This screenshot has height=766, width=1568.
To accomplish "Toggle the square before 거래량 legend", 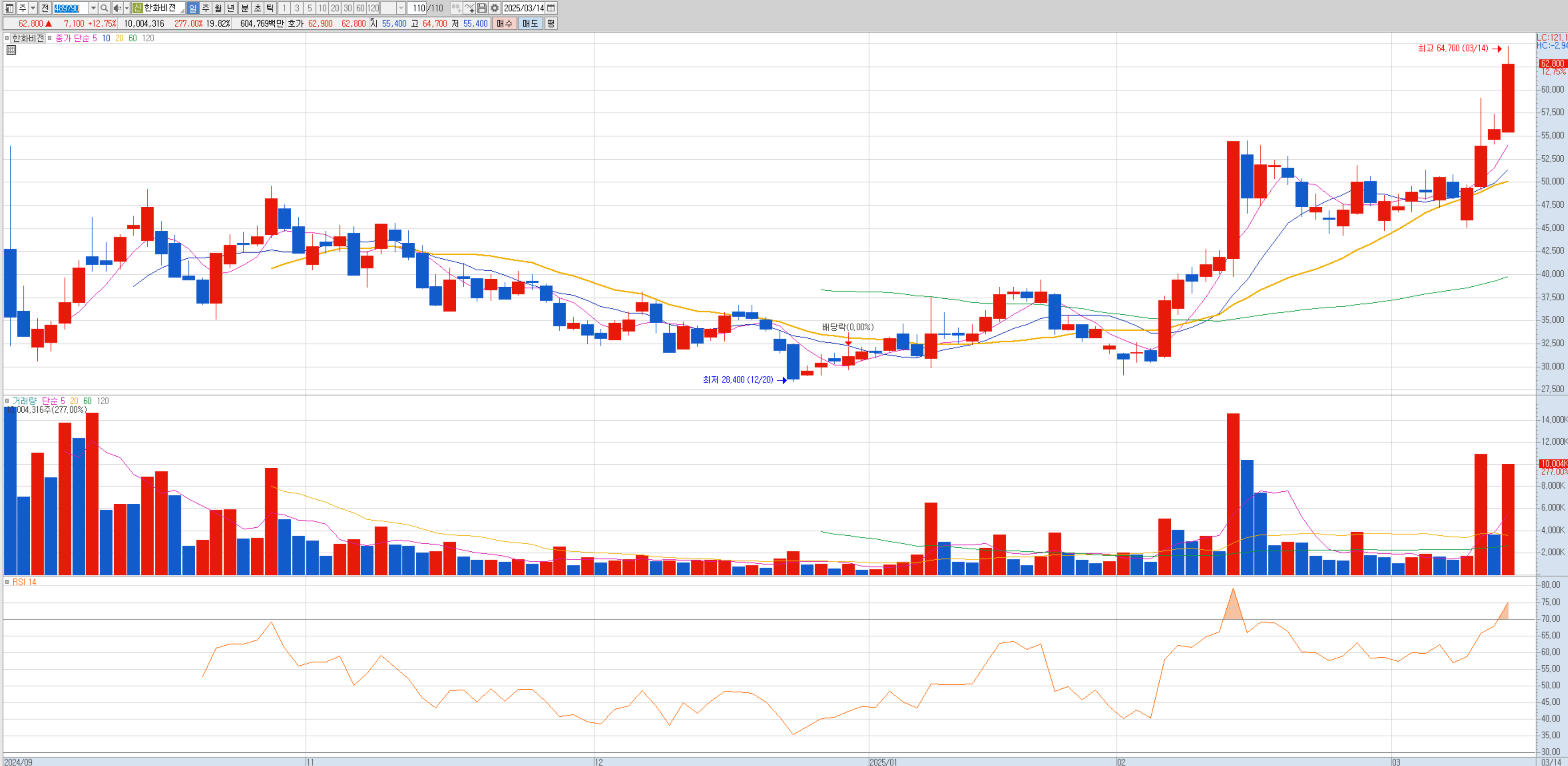I will [x=7, y=401].
